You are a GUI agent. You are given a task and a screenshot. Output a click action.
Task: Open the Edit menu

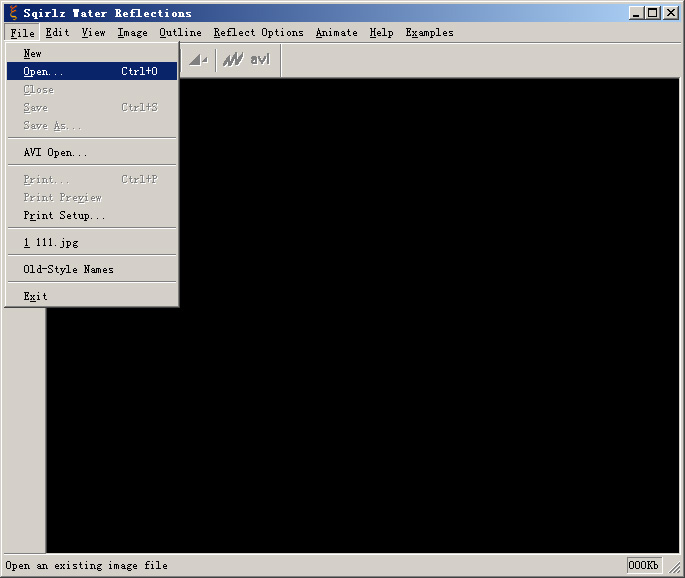[x=57, y=33]
